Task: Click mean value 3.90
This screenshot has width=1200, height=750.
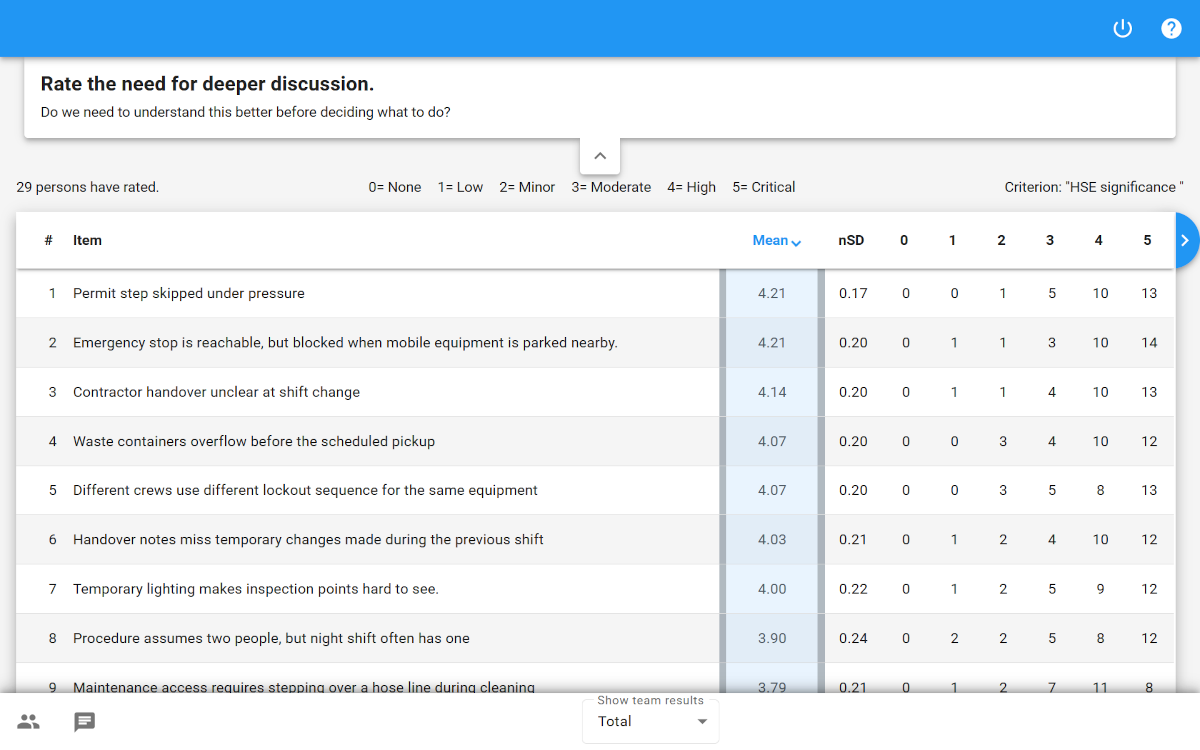Action: tap(772, 638)
